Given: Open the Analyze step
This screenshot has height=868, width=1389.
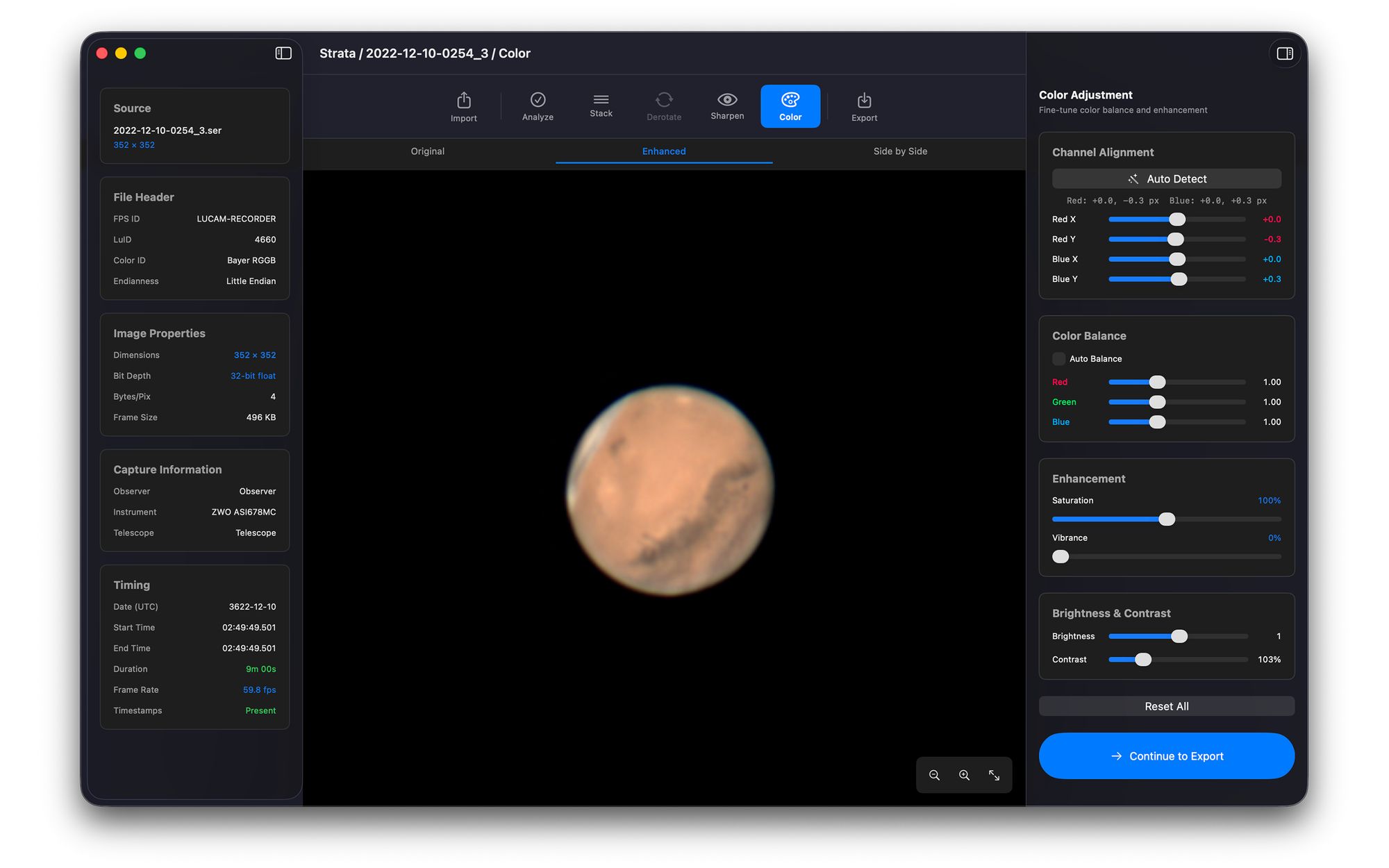Looking at the screenshot, I should click(x=538, y=106).
